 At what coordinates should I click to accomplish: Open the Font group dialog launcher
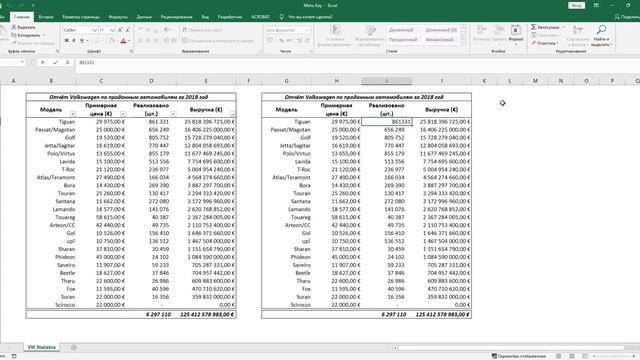coord(131,51)
